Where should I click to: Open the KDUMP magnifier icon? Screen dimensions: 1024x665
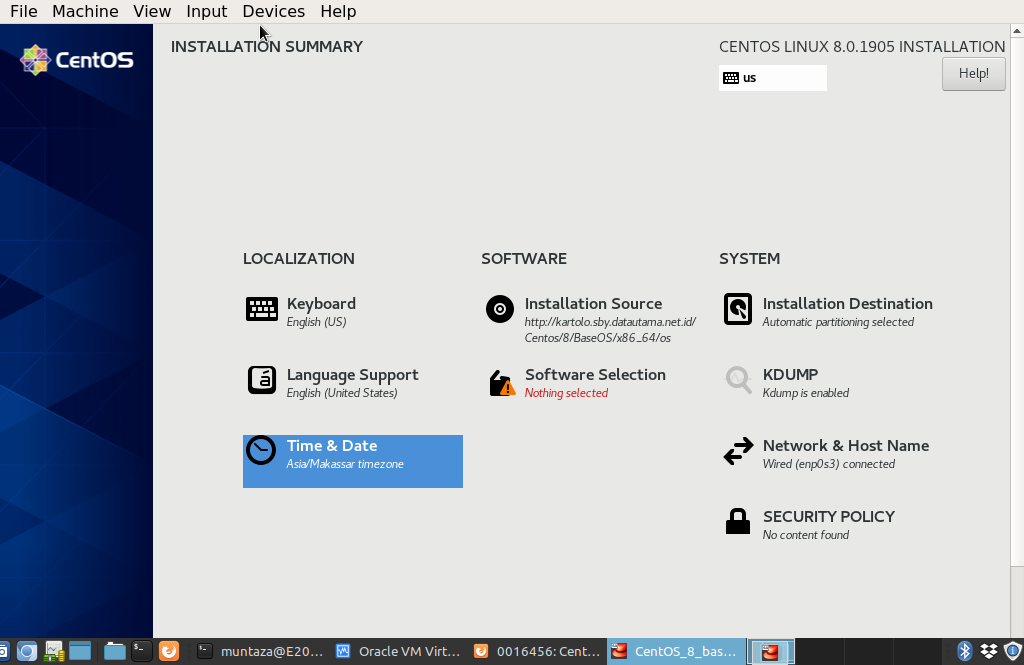738,380
